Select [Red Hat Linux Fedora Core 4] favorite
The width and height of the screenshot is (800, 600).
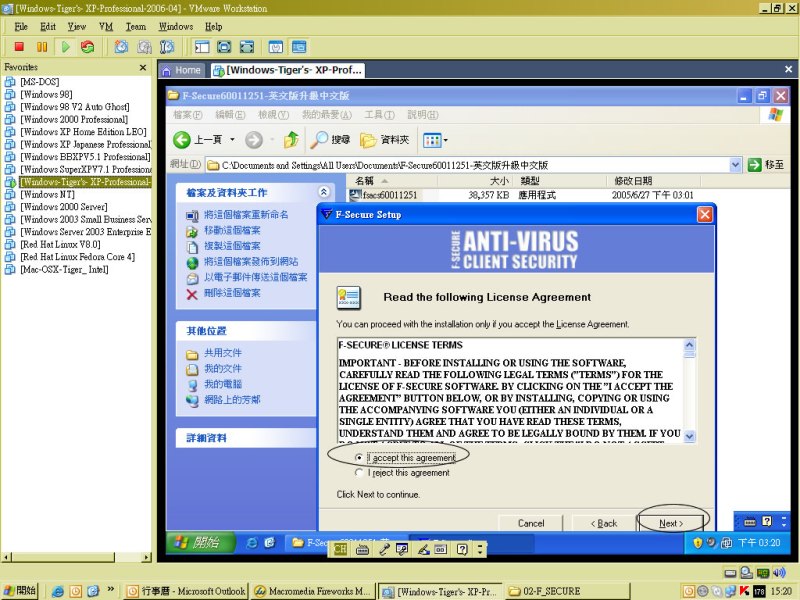tap(77, 257)
